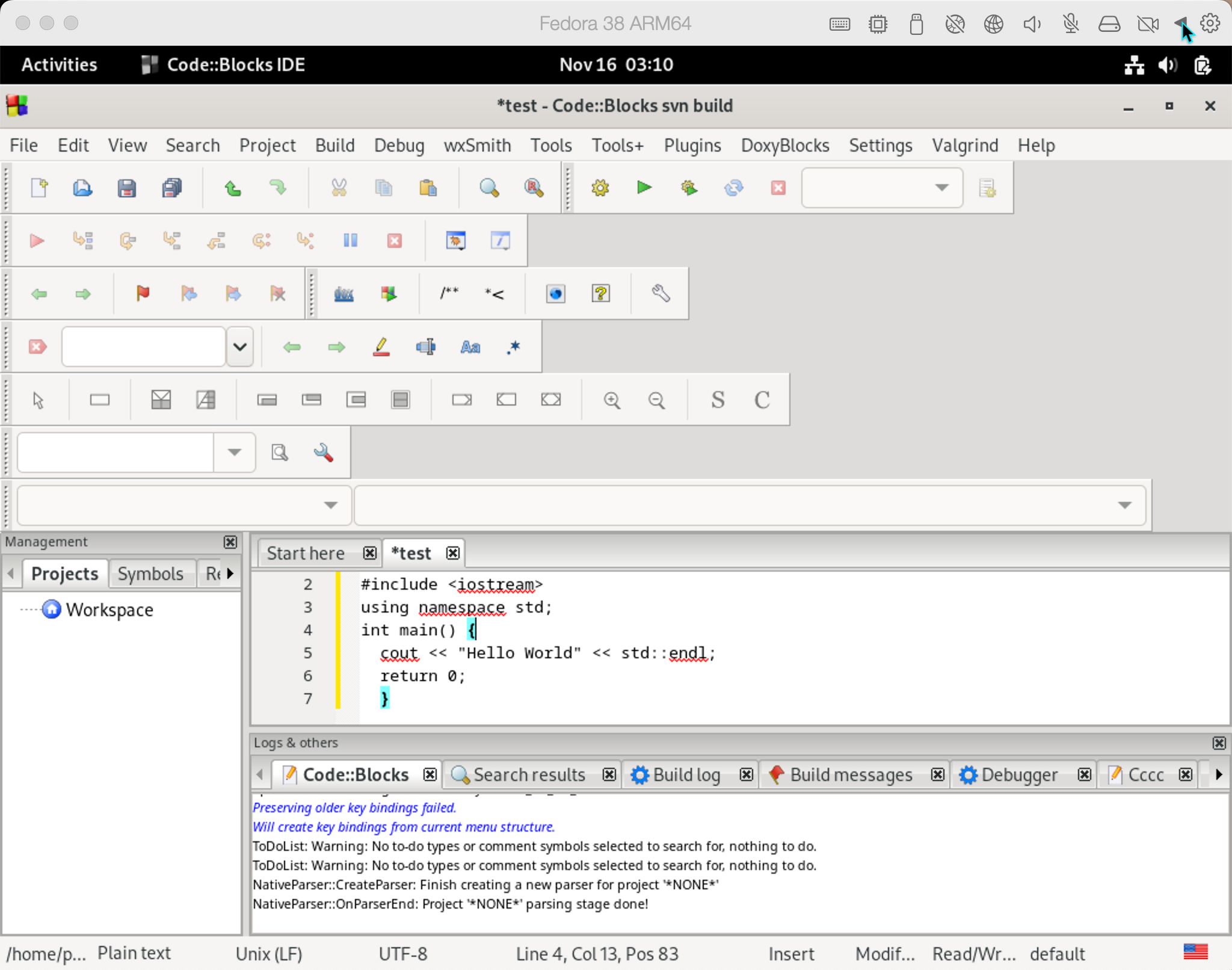Viewport: 1232px width, 970px height.
Task: Expand the incremental search history dropdown
Action: click(x=239, y=347)
